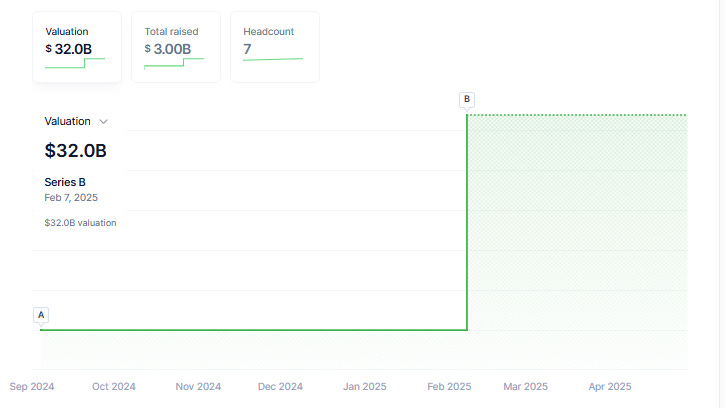Click the Apr 2025 axis label
Image resolution: width=725 pixels, height=408 pixels.
(x=610, y=387)
